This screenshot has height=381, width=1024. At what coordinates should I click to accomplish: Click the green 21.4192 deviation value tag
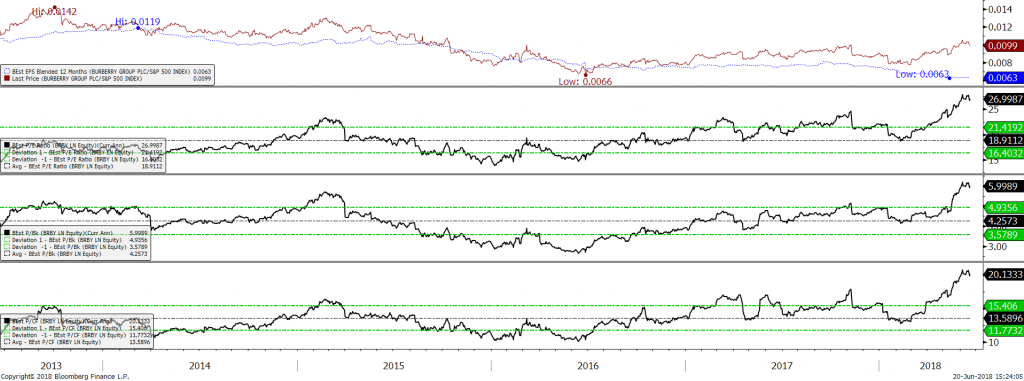click(1004, 127)
